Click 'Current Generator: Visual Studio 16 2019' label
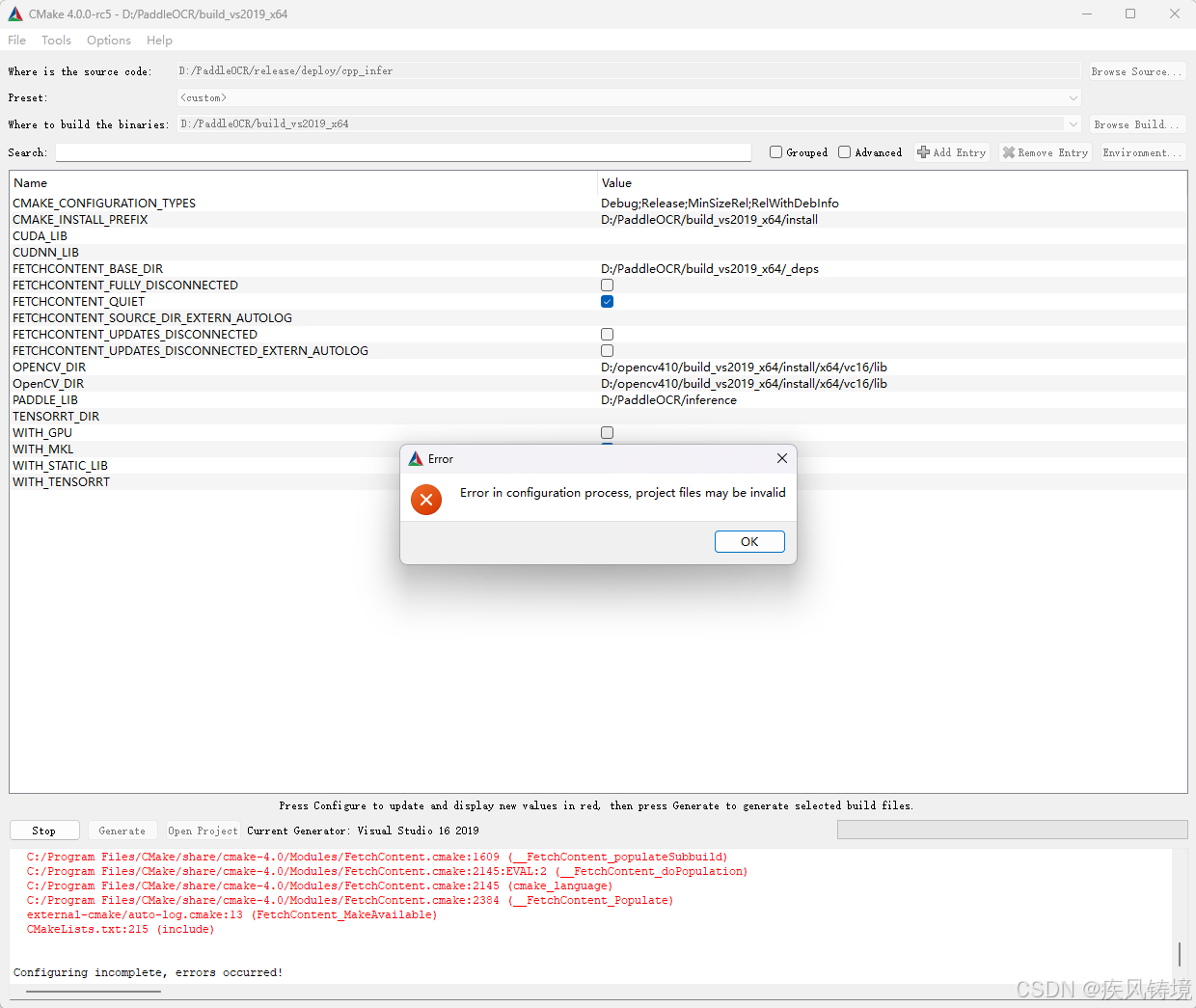 click(x=363, y=831)
